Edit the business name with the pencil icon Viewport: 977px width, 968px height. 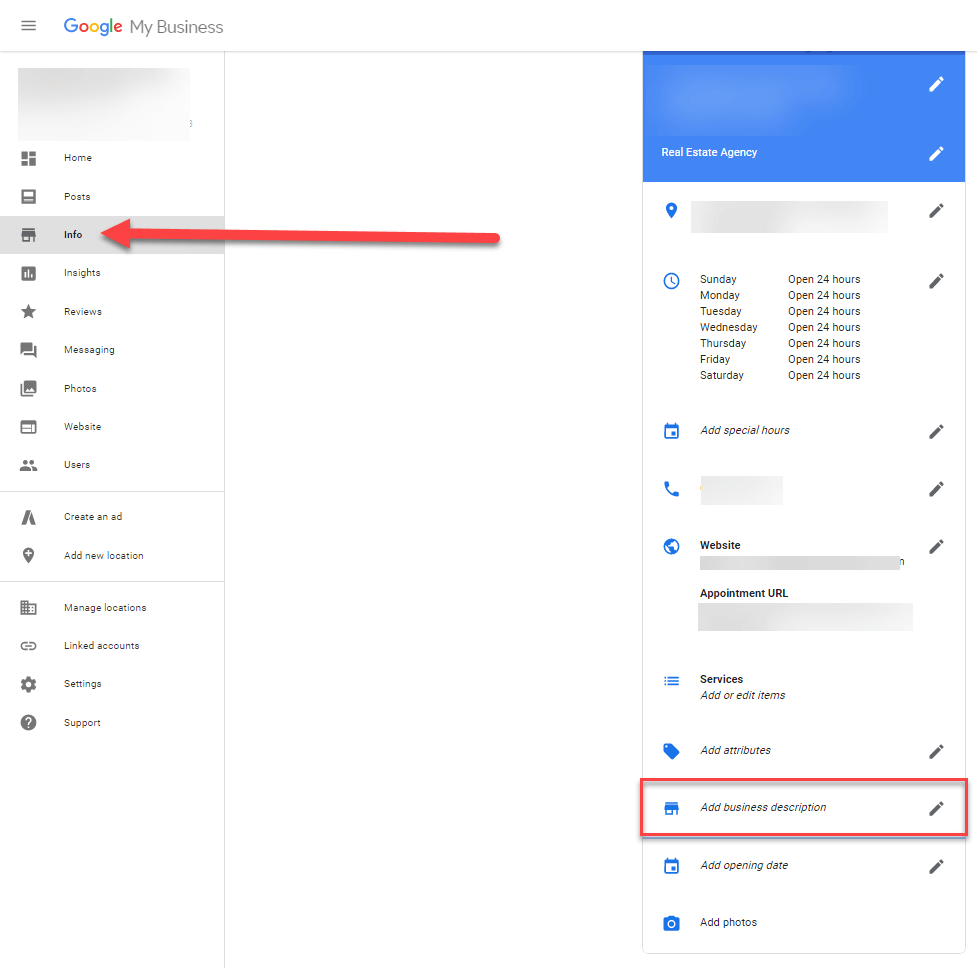point(936,84)
